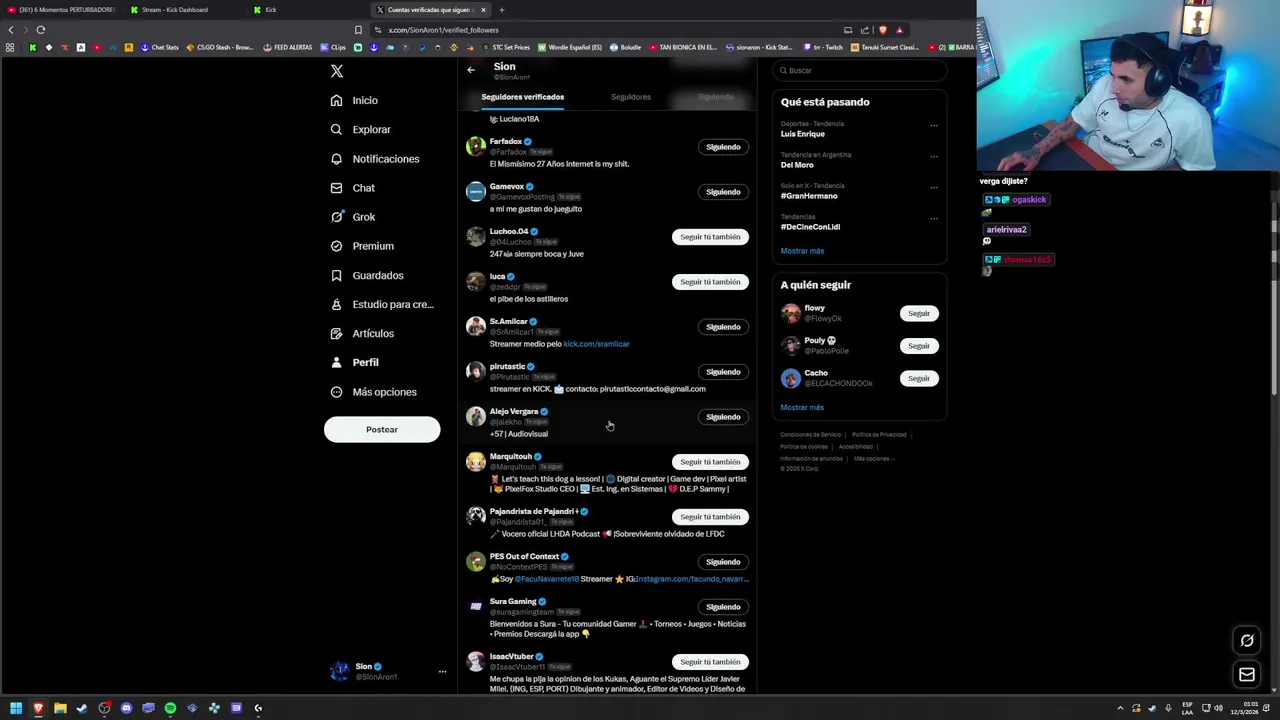Open Spotify from the taskbar

170,708
